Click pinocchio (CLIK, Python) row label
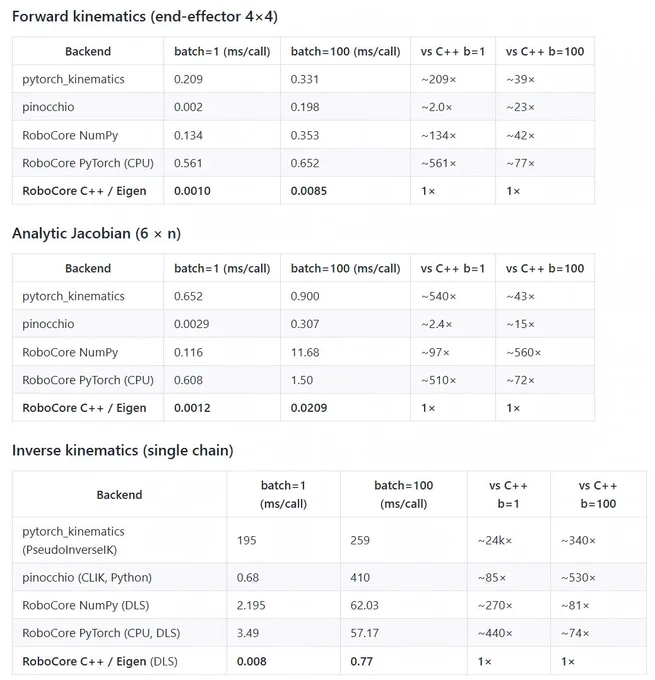Image resolution: width=655 pixels, height=680 pixels. point(87,578)
